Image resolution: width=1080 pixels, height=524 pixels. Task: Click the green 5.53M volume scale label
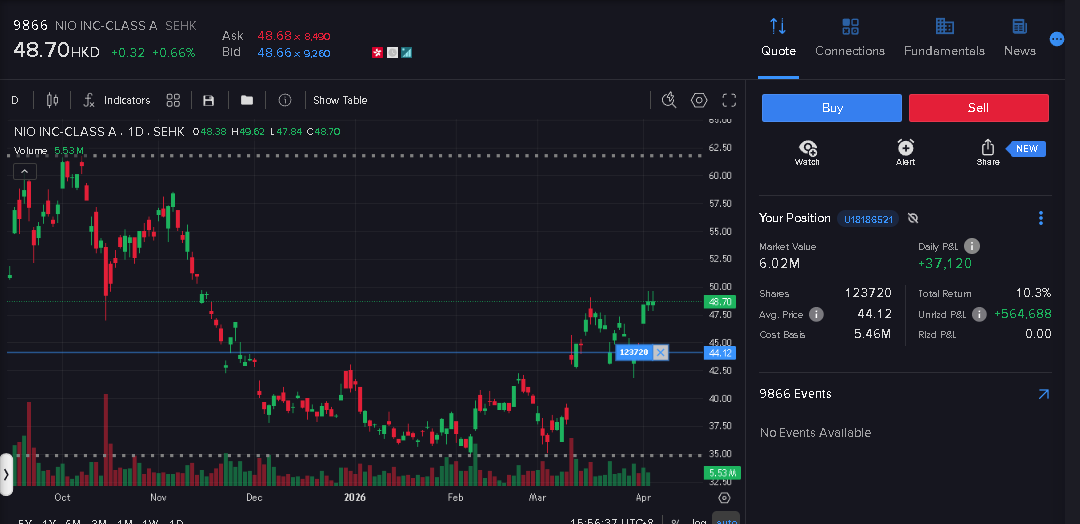pos(721,473)
